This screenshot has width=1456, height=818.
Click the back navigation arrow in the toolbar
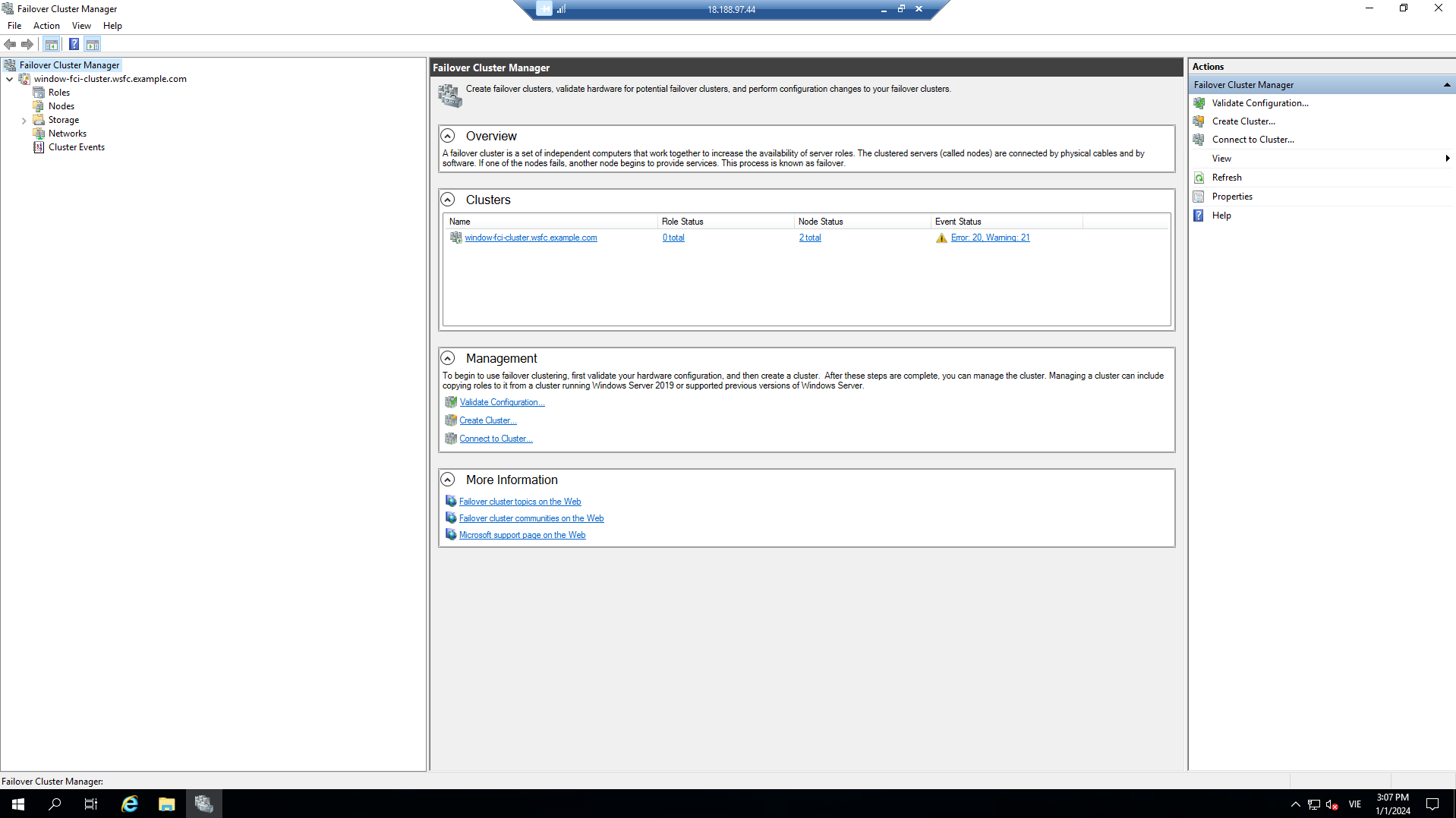point(10,44)
